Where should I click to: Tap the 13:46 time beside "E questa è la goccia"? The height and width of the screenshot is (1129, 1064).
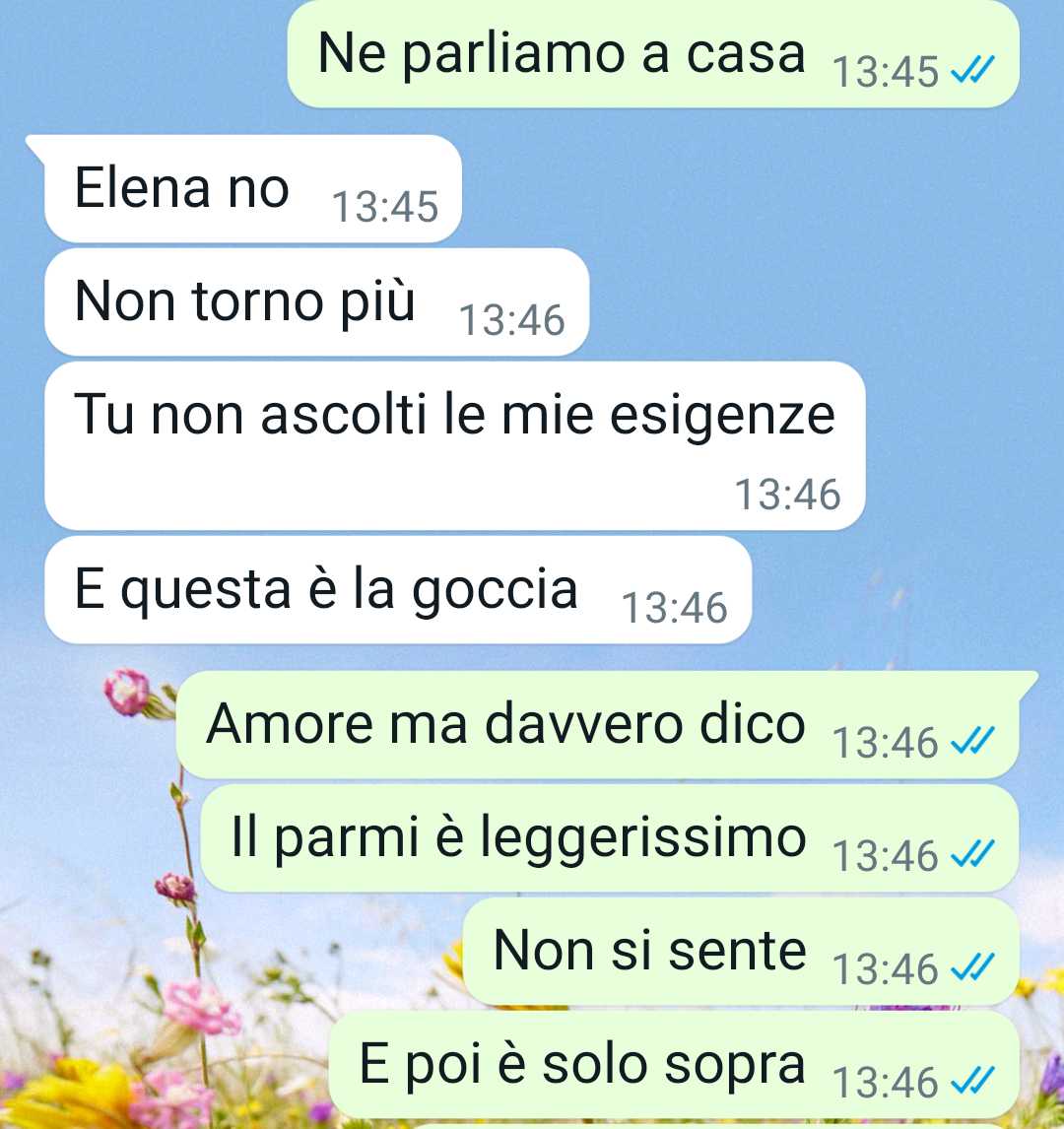(x=675, y=608)
